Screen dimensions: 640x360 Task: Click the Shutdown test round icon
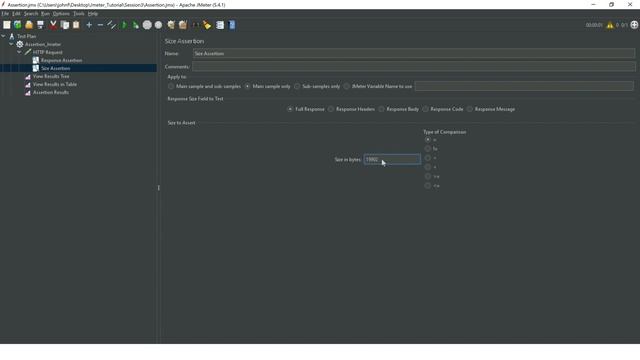click(x=158, y=25)
